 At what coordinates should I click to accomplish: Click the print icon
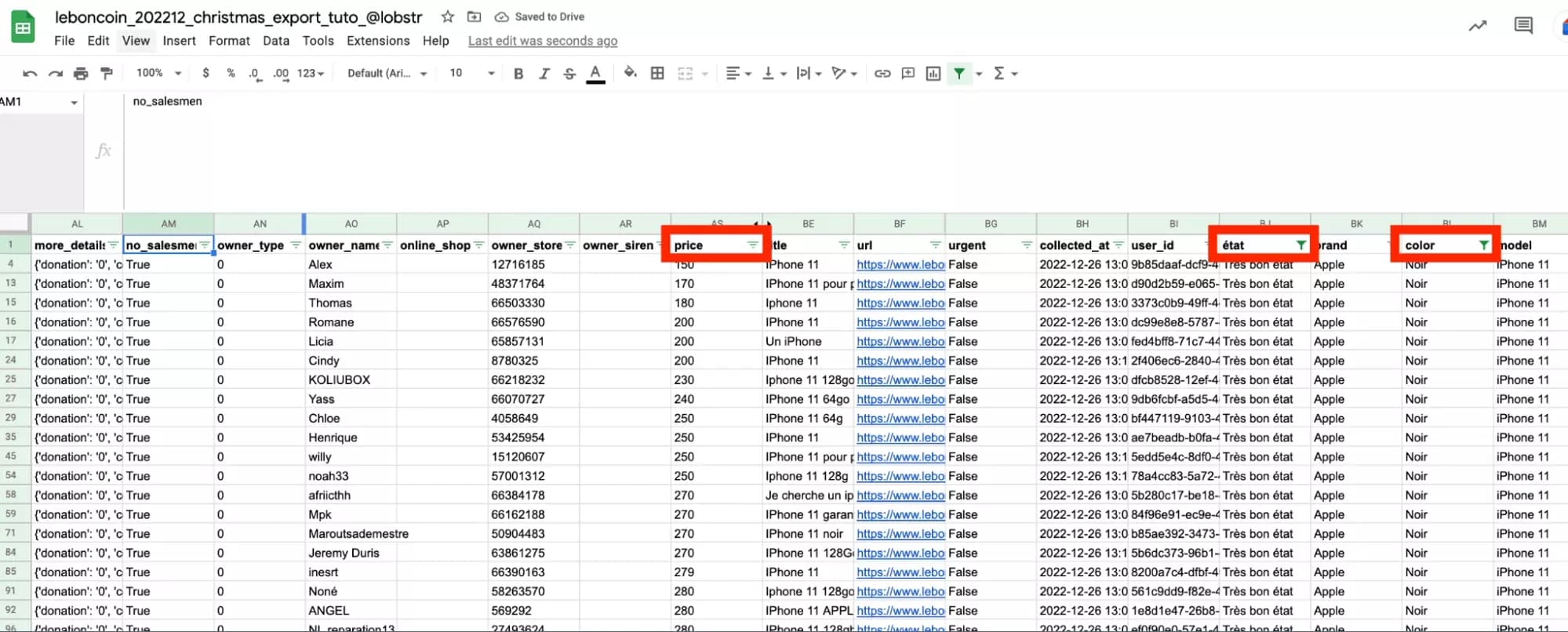click(81, 73)
